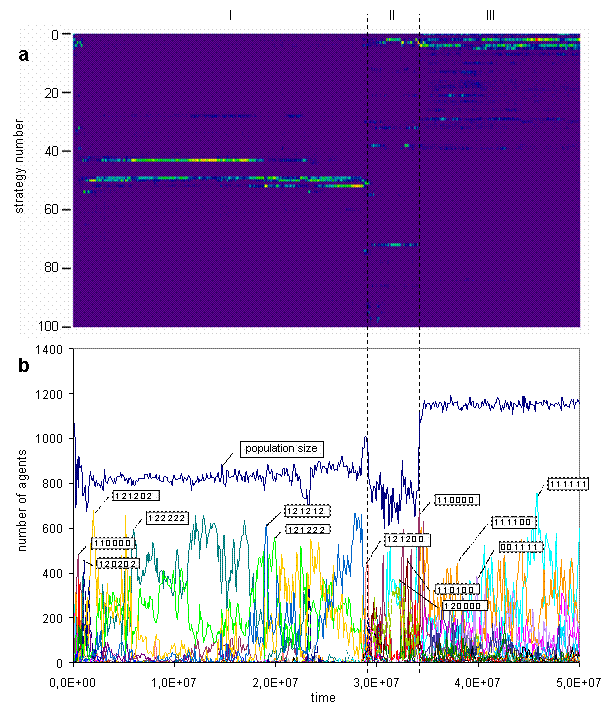Select the 121222 strategy label
The width and height of the screenshot is (608, 714).
pyautogui.click(x=308, y=530)
